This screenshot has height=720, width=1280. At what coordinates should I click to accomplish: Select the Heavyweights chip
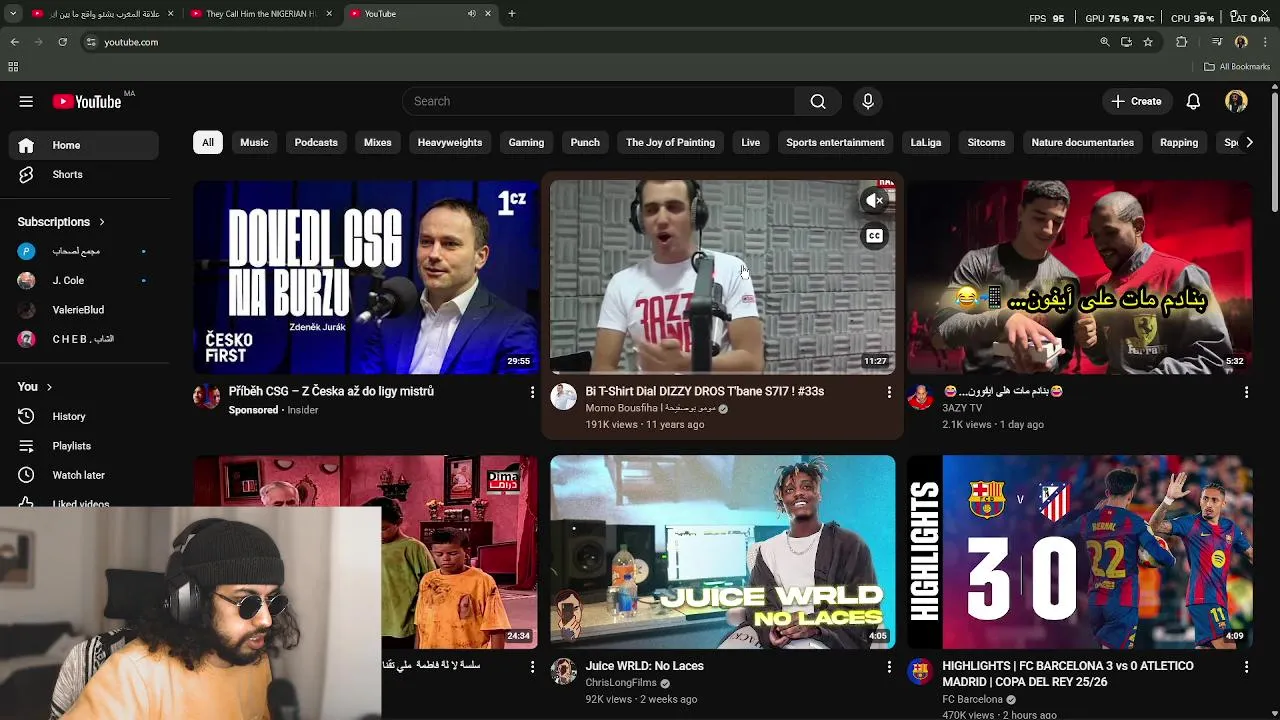[x=450, y=142]
